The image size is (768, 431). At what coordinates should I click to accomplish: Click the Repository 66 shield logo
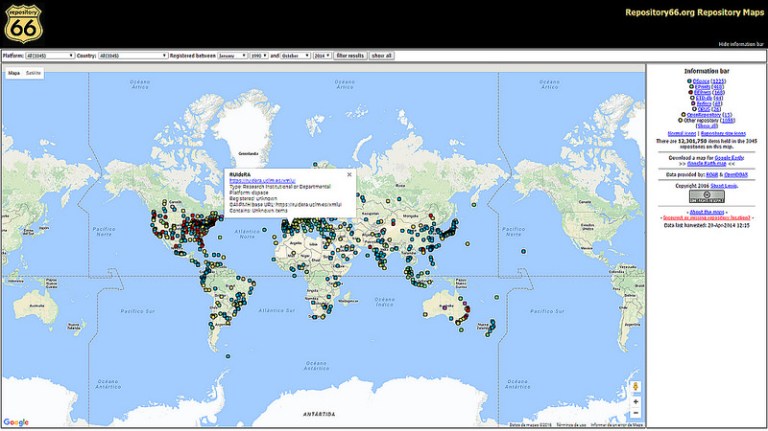coord(23,24)
